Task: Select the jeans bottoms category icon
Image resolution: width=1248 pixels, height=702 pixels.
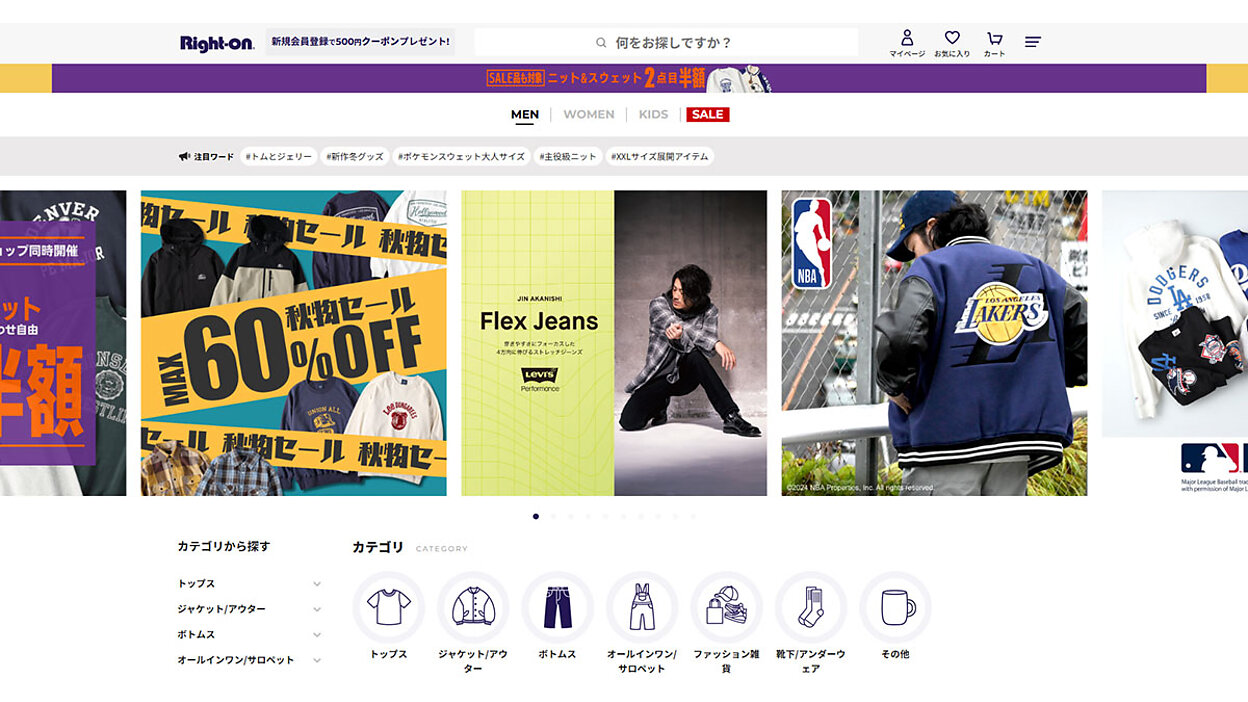Action: pyautogui.click(x=558, y=607)
